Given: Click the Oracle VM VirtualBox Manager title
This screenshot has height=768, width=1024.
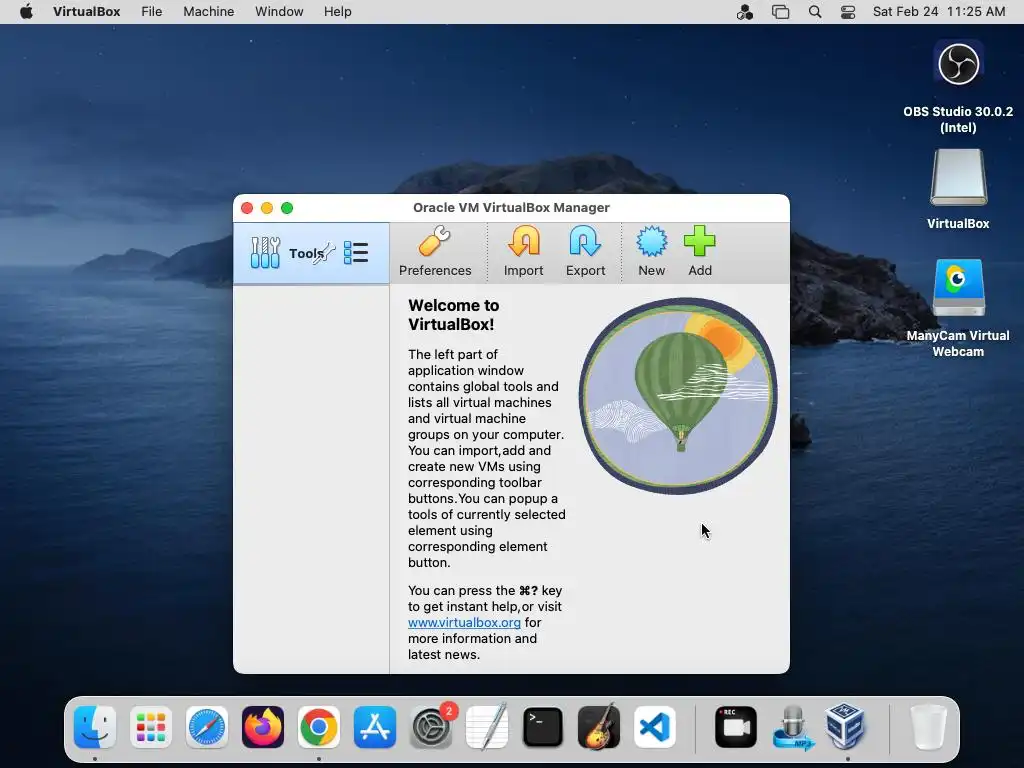Looking at the screenshot, I should (511, 208).
